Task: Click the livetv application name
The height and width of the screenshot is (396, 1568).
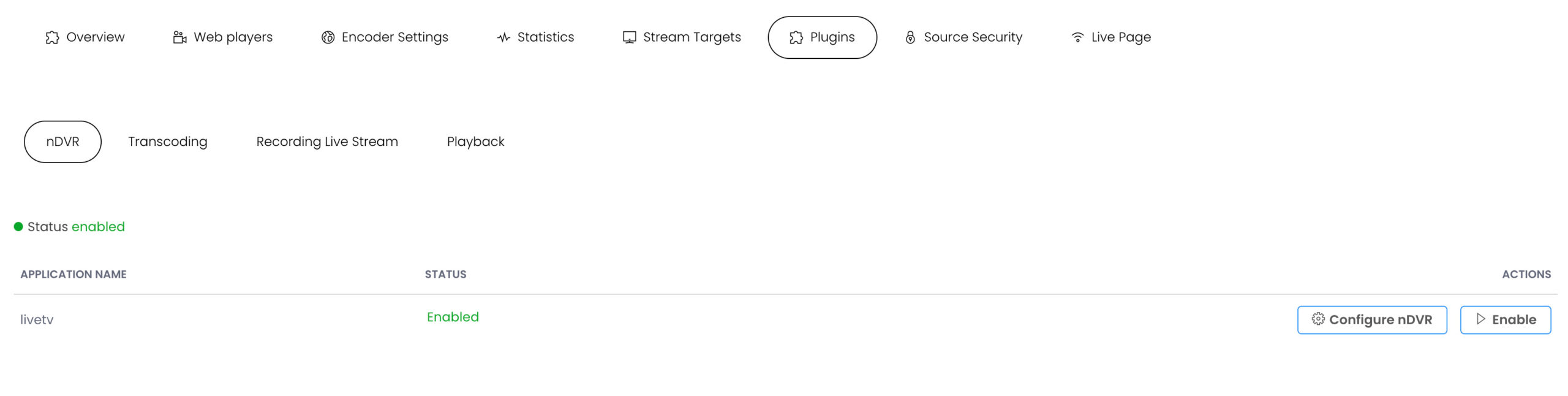Action: pyautogui.click(x=37, y=319)
